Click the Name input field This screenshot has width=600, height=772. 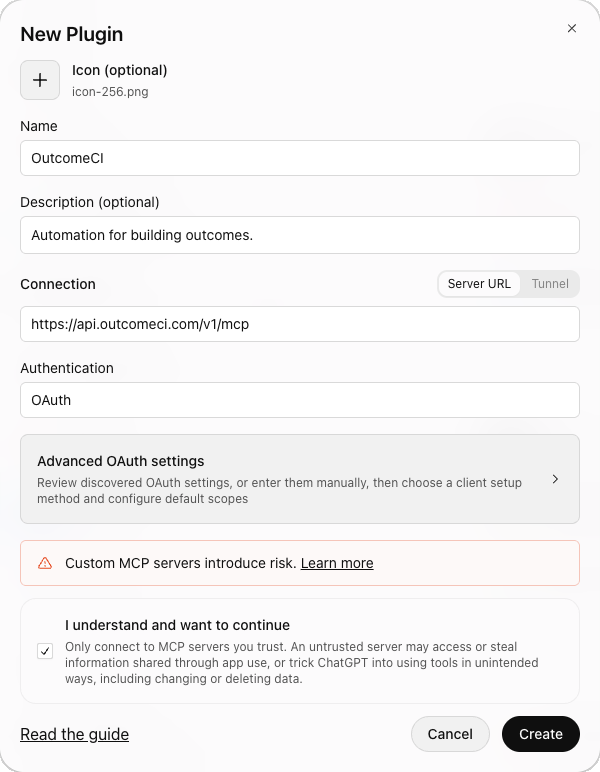[300, 158]
